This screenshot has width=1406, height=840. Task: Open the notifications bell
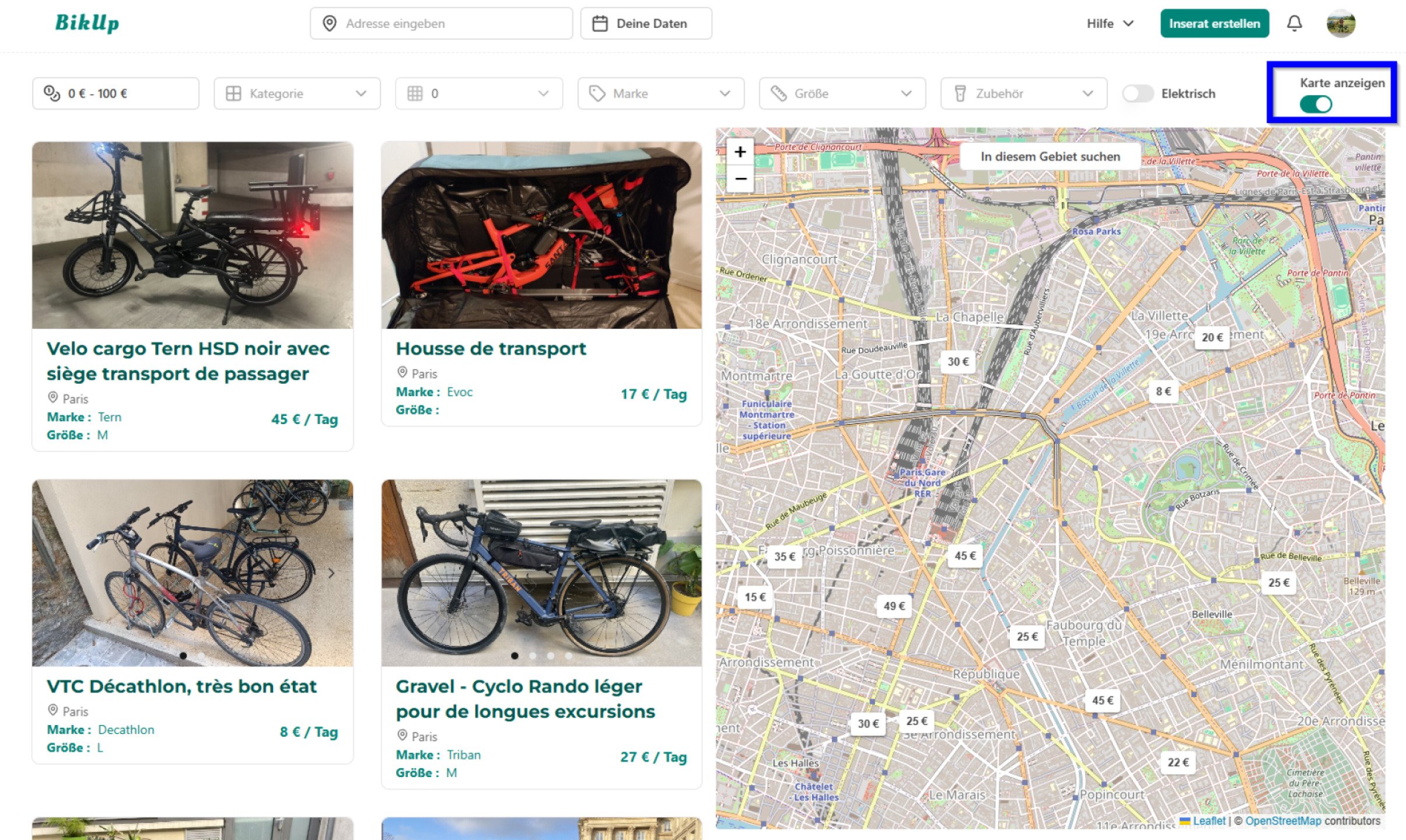[x=1295, y=23]
